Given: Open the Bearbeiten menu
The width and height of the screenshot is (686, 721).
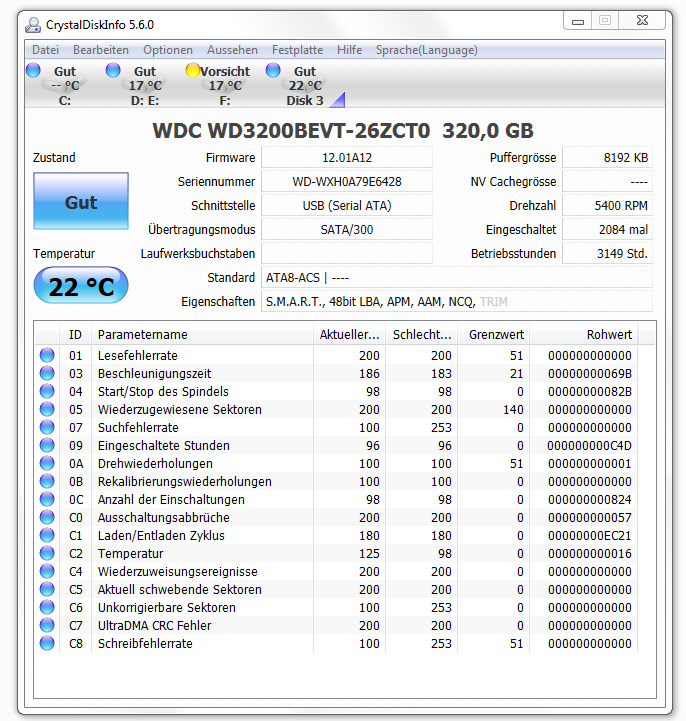Looking at the screenshot, I should pos(101,50).
